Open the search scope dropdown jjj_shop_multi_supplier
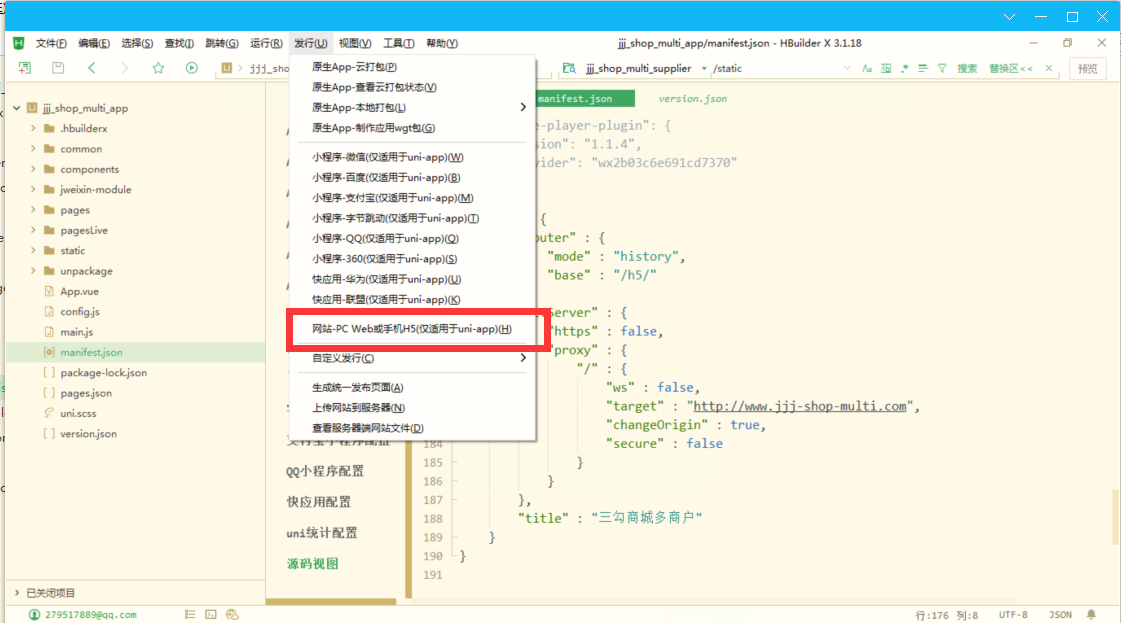 click(647, 69)
